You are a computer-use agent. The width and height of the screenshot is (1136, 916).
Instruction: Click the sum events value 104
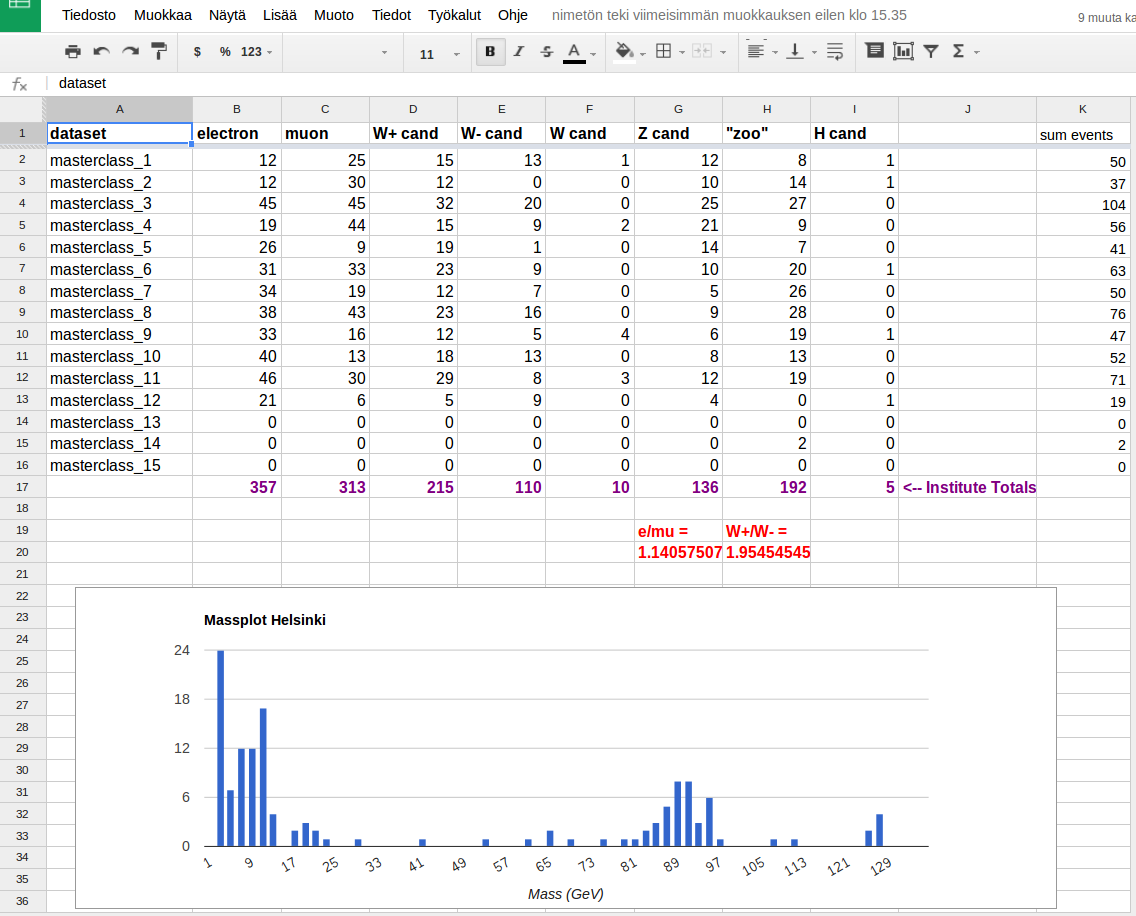[1083, 204]
